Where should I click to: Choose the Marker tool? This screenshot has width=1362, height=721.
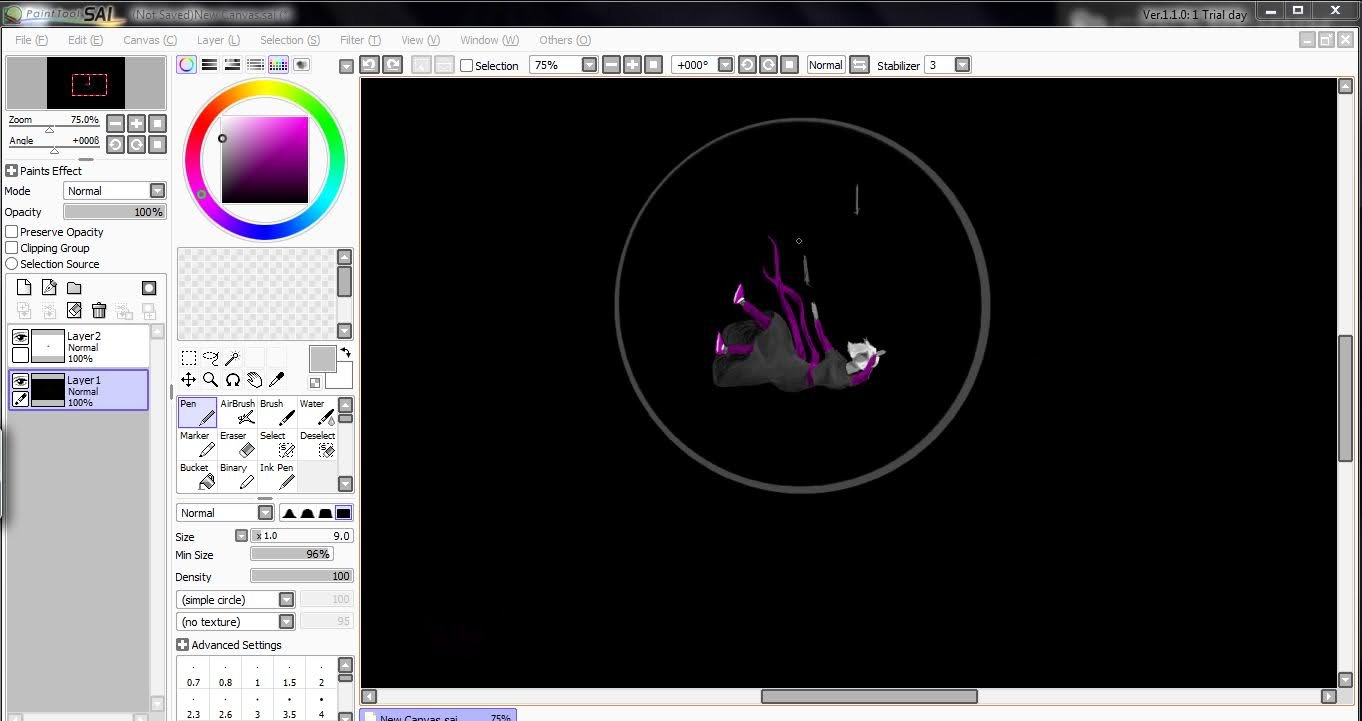pyautogui.click(x=197, y=444)
